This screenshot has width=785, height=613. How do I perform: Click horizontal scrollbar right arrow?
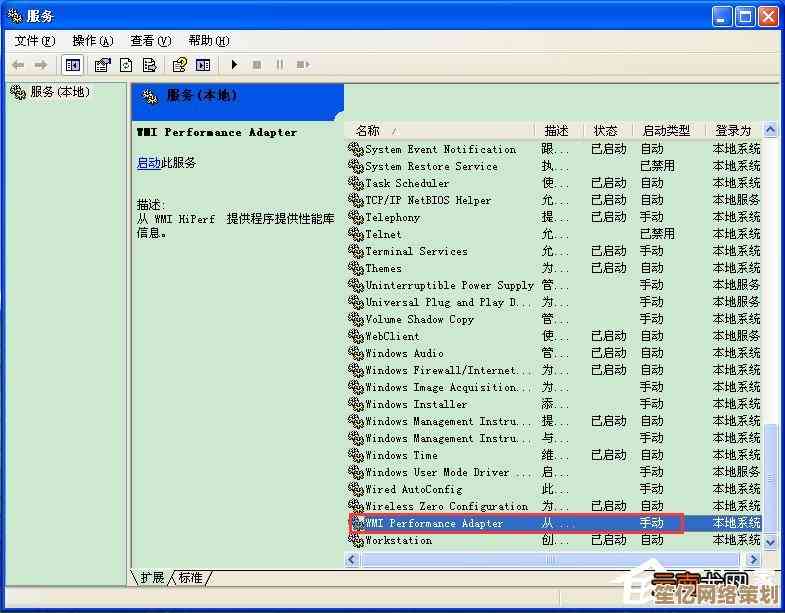point(753,560)
